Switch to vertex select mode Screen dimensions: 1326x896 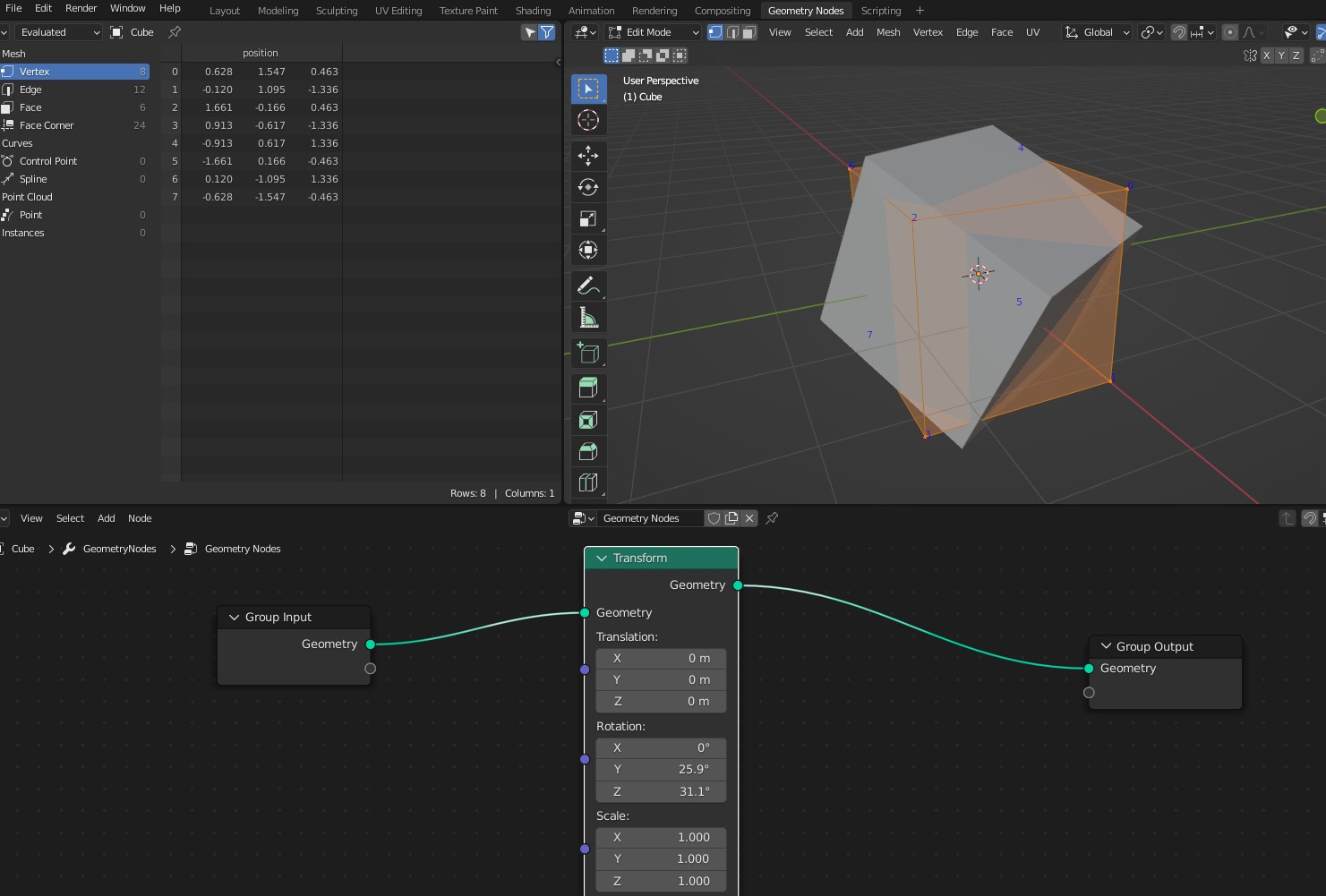click(715, 32)
